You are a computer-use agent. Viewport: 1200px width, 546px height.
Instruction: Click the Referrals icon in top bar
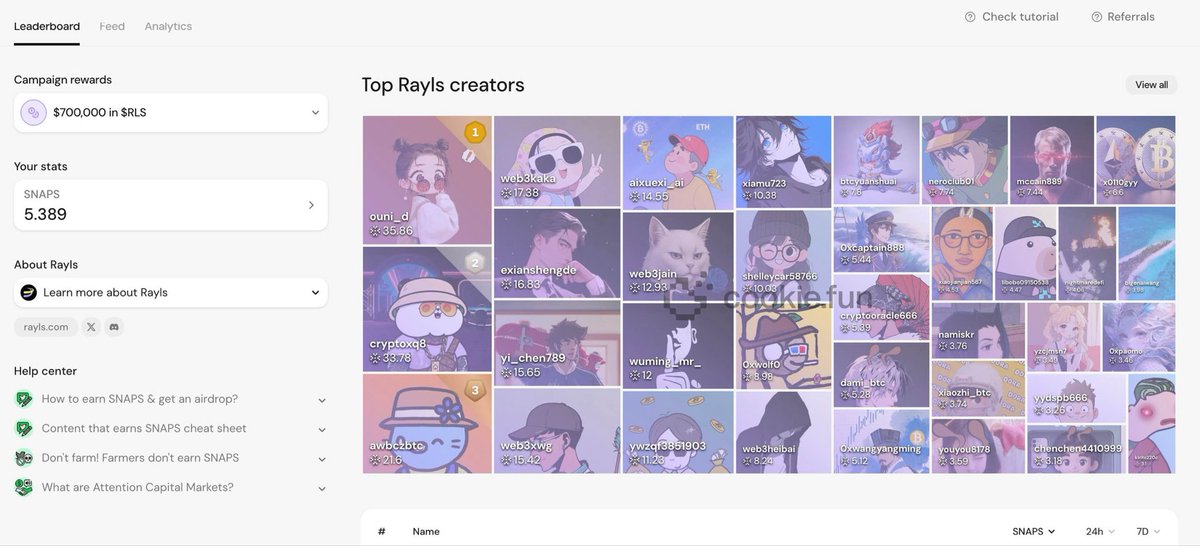coord(1097,17)
